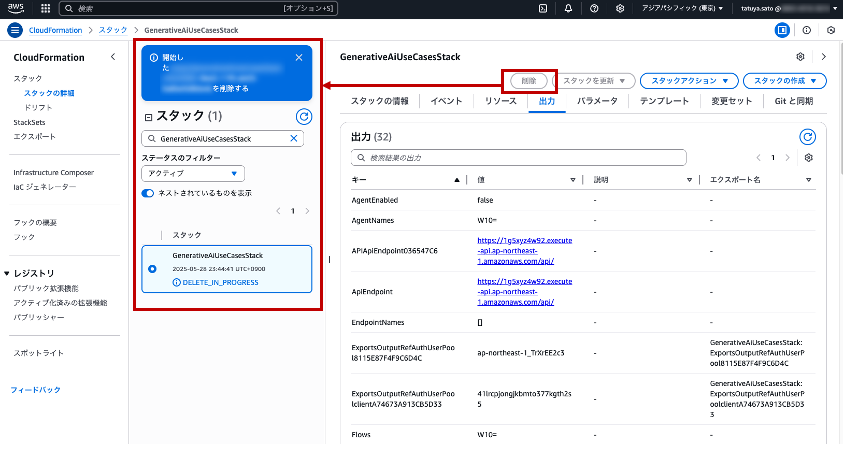The image size is (843, 450).
Task: Switch to the Resources tab
Action: (501, 101)
